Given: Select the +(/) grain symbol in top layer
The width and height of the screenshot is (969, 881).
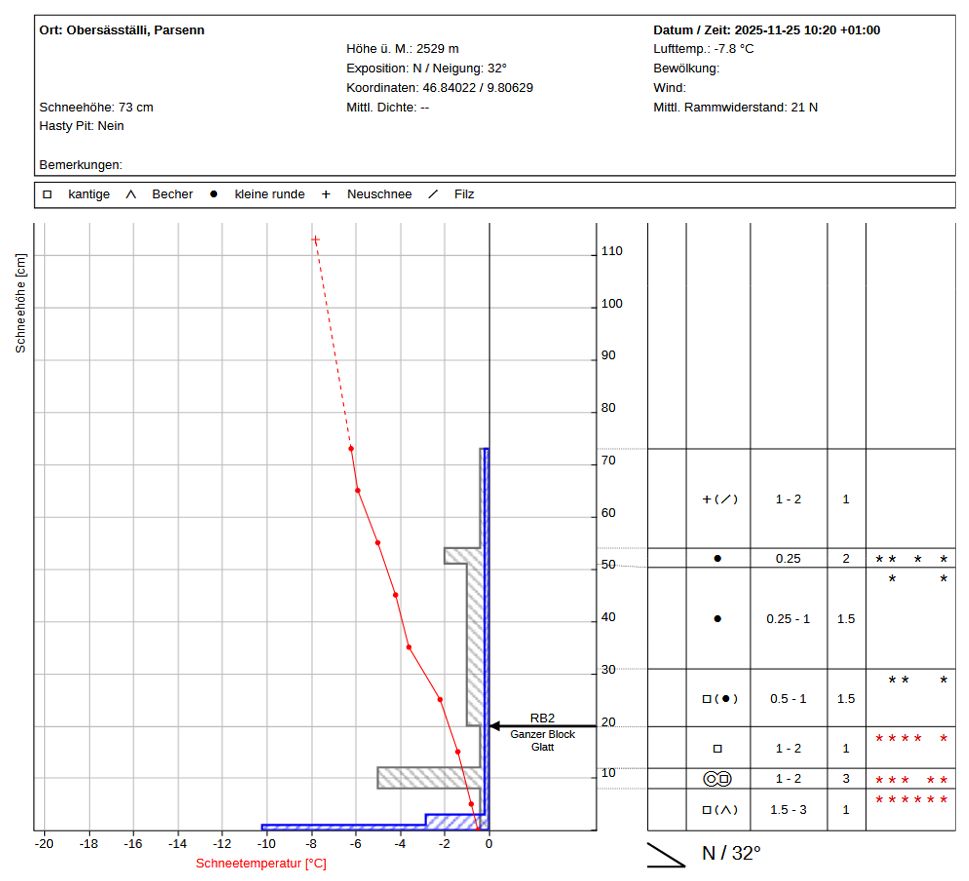Looking at the screenshot, I should [x=719, y=499].
